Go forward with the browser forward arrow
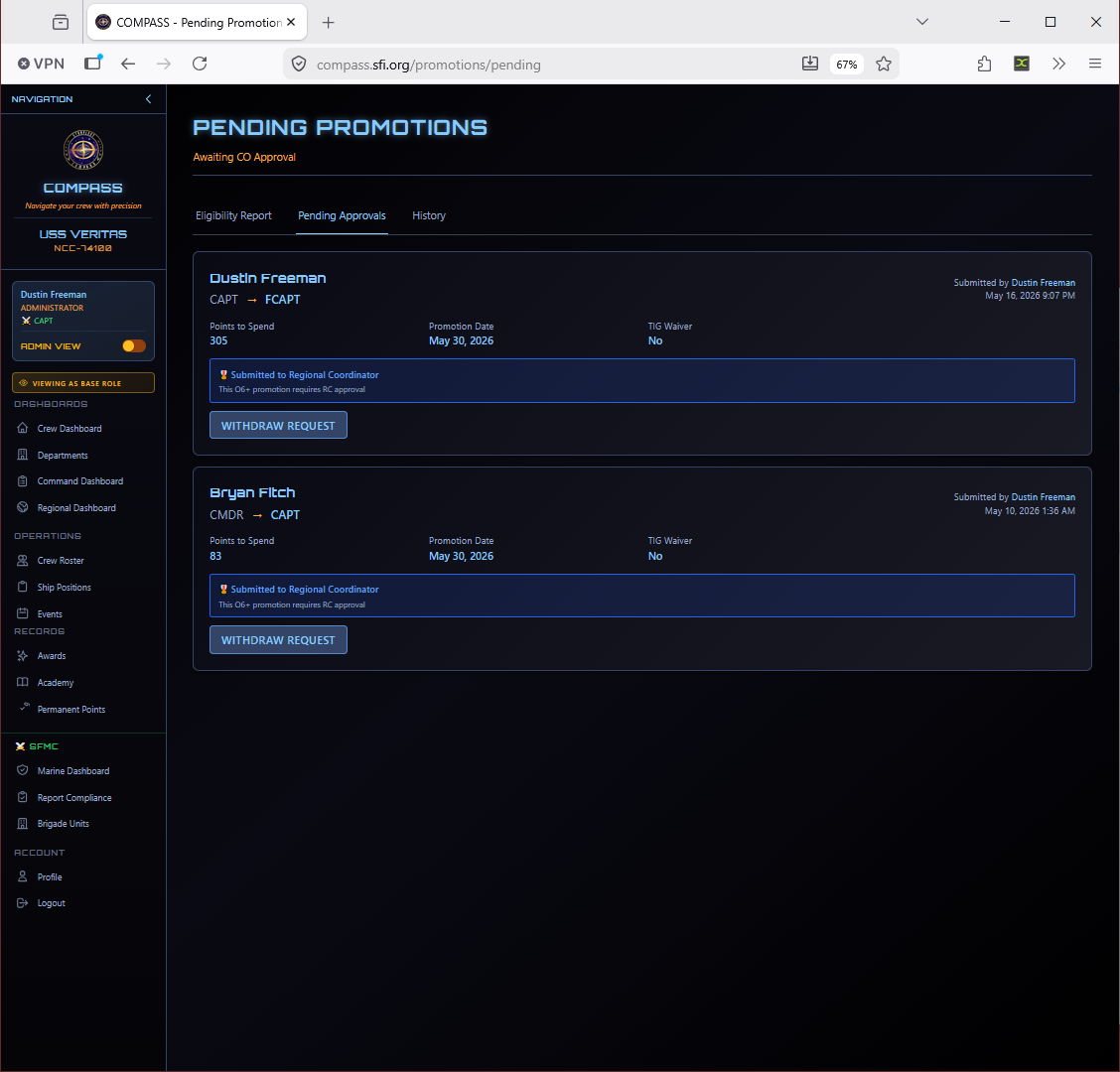This screenshot has height=1072, width=1120. click(x=164, y=64)
